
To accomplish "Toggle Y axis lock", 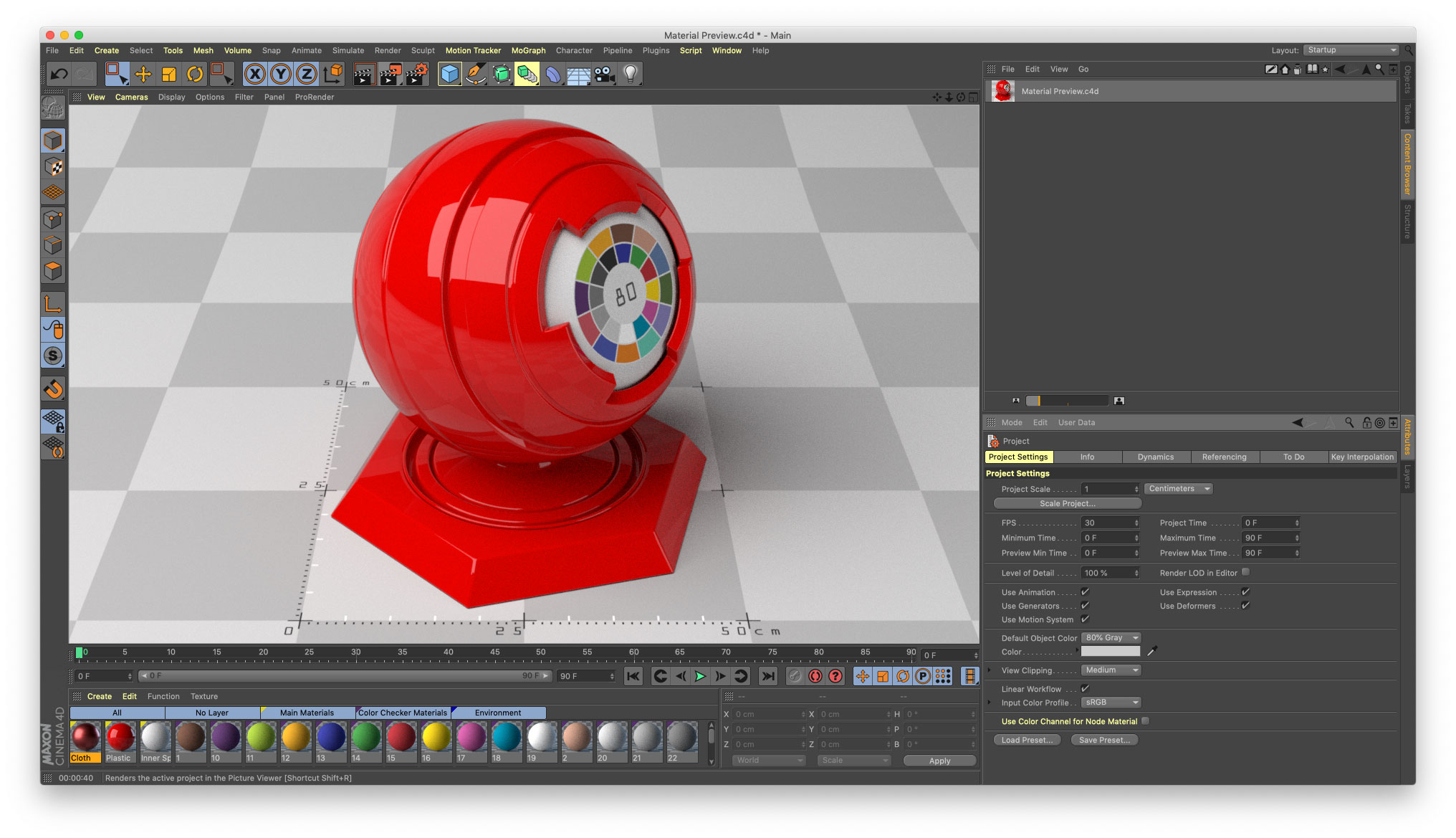I will [x=281, y=74].
